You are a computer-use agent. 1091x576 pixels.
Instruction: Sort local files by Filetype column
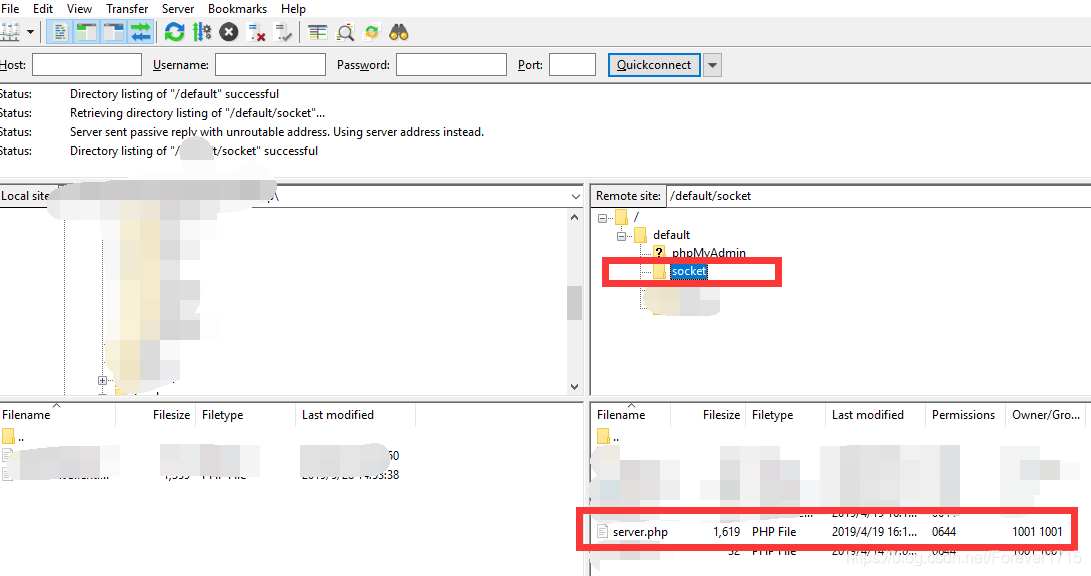point(246,415)
